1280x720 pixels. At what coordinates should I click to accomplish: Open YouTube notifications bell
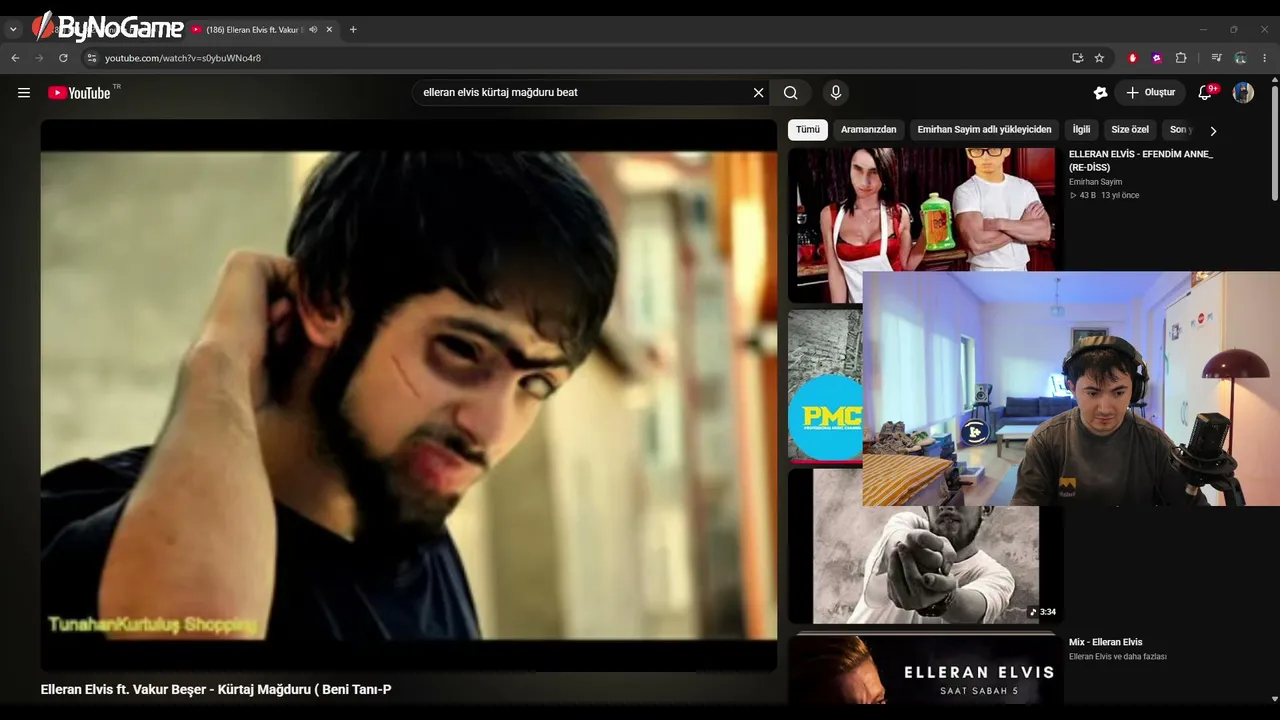tap(1206, 93)
